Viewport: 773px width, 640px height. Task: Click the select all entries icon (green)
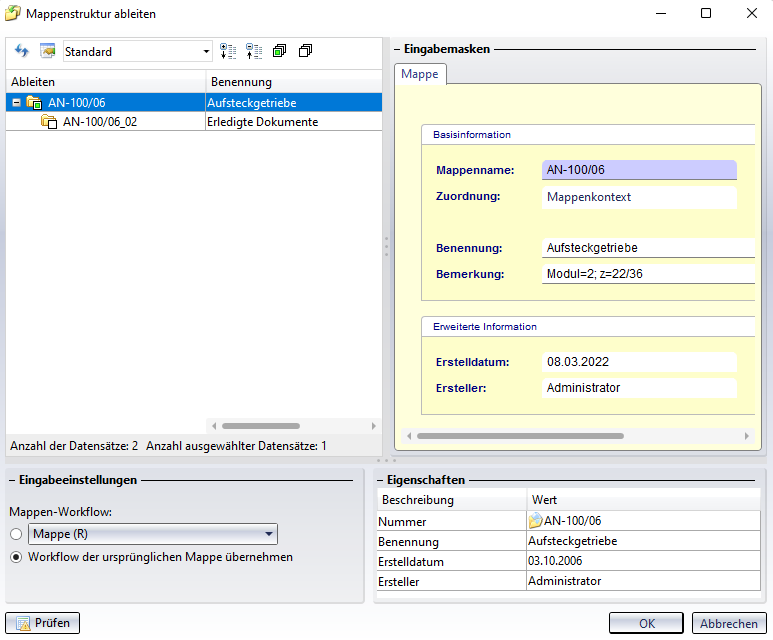coord(279,51)
